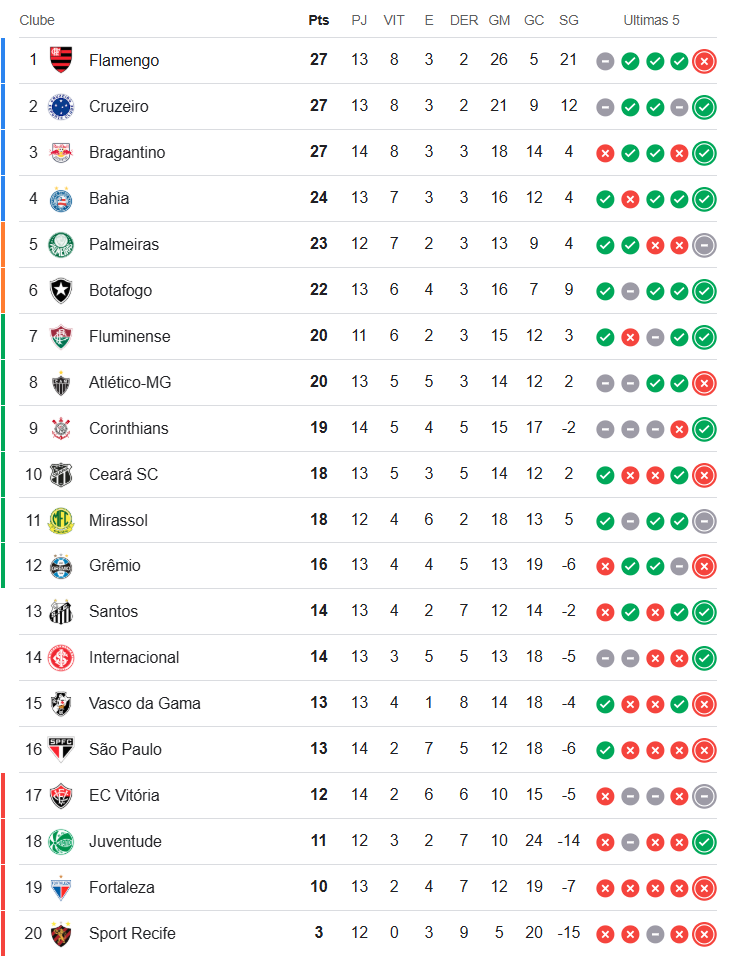Screen dimensions: 738x966
Task: Click the Ultimas 5 column header
Action: [651, 20]
